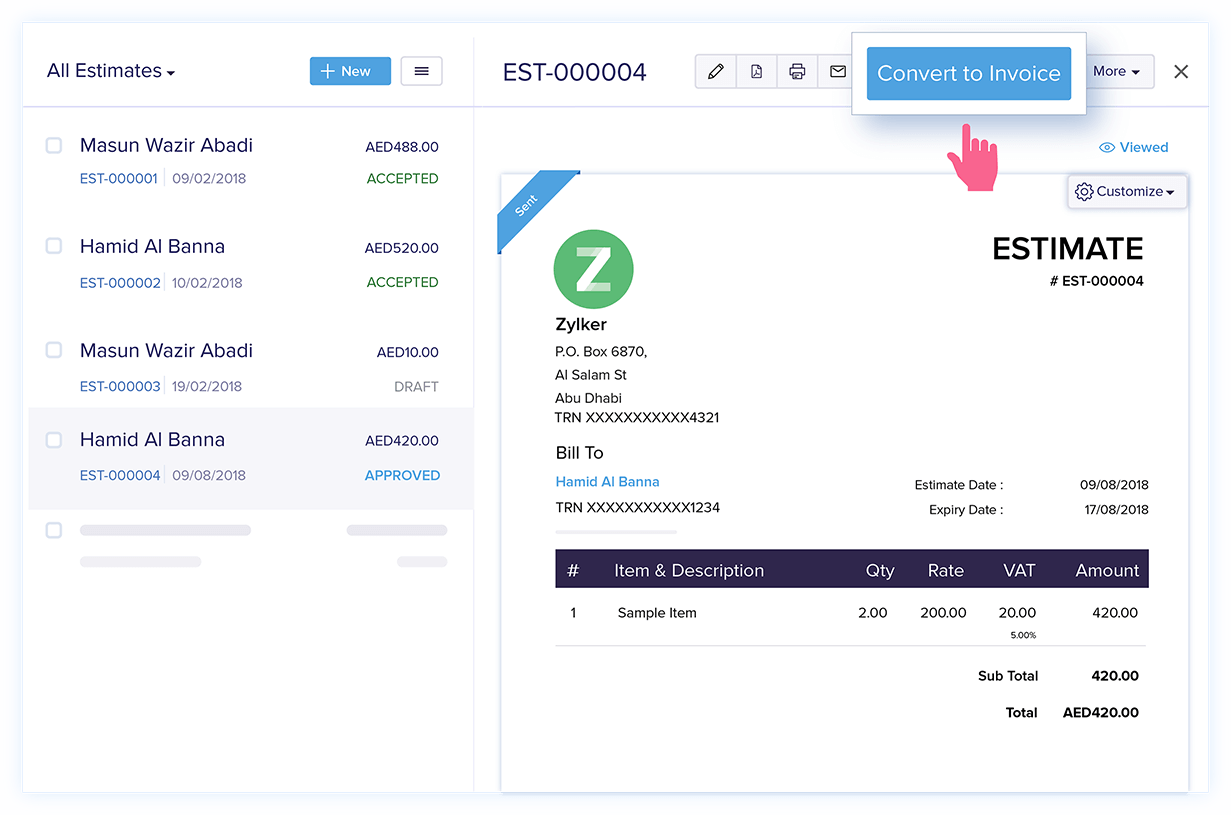The image size is (1231, 815).
Task: Select checkbox for EST-000003 draft estimate
Action: pyautogui.click(x=54, y=350)
